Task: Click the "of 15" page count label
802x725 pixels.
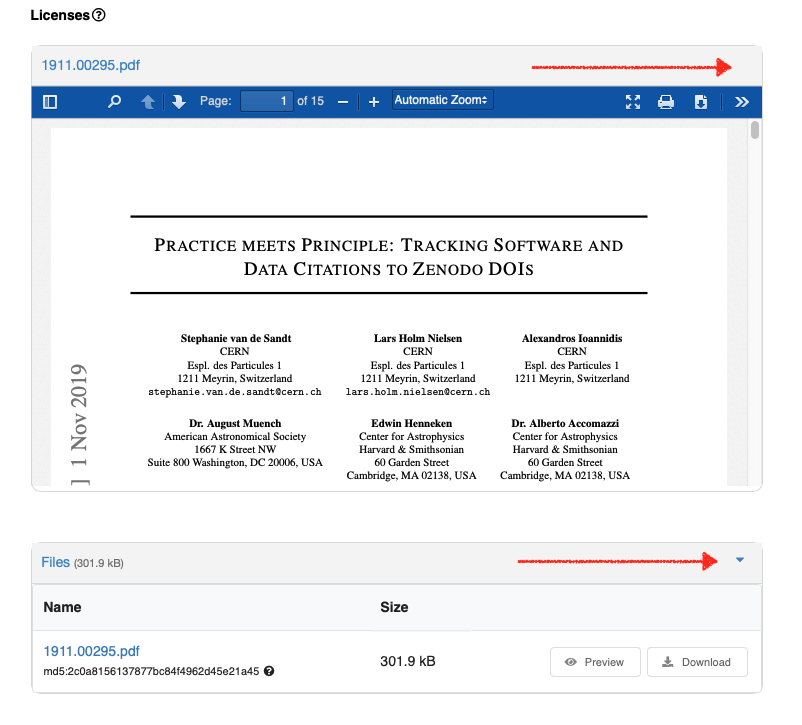Action: [x=310, y=101]
